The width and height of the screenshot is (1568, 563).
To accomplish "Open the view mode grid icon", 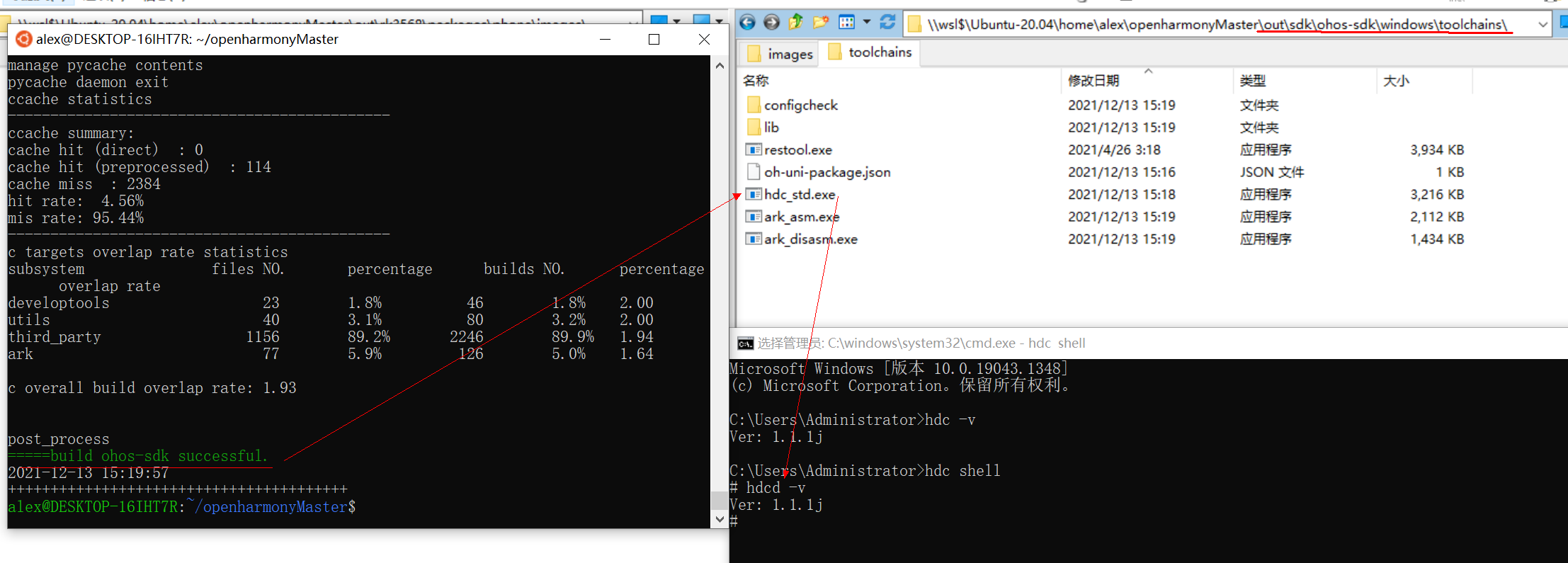I will click(x=846, y=23).
